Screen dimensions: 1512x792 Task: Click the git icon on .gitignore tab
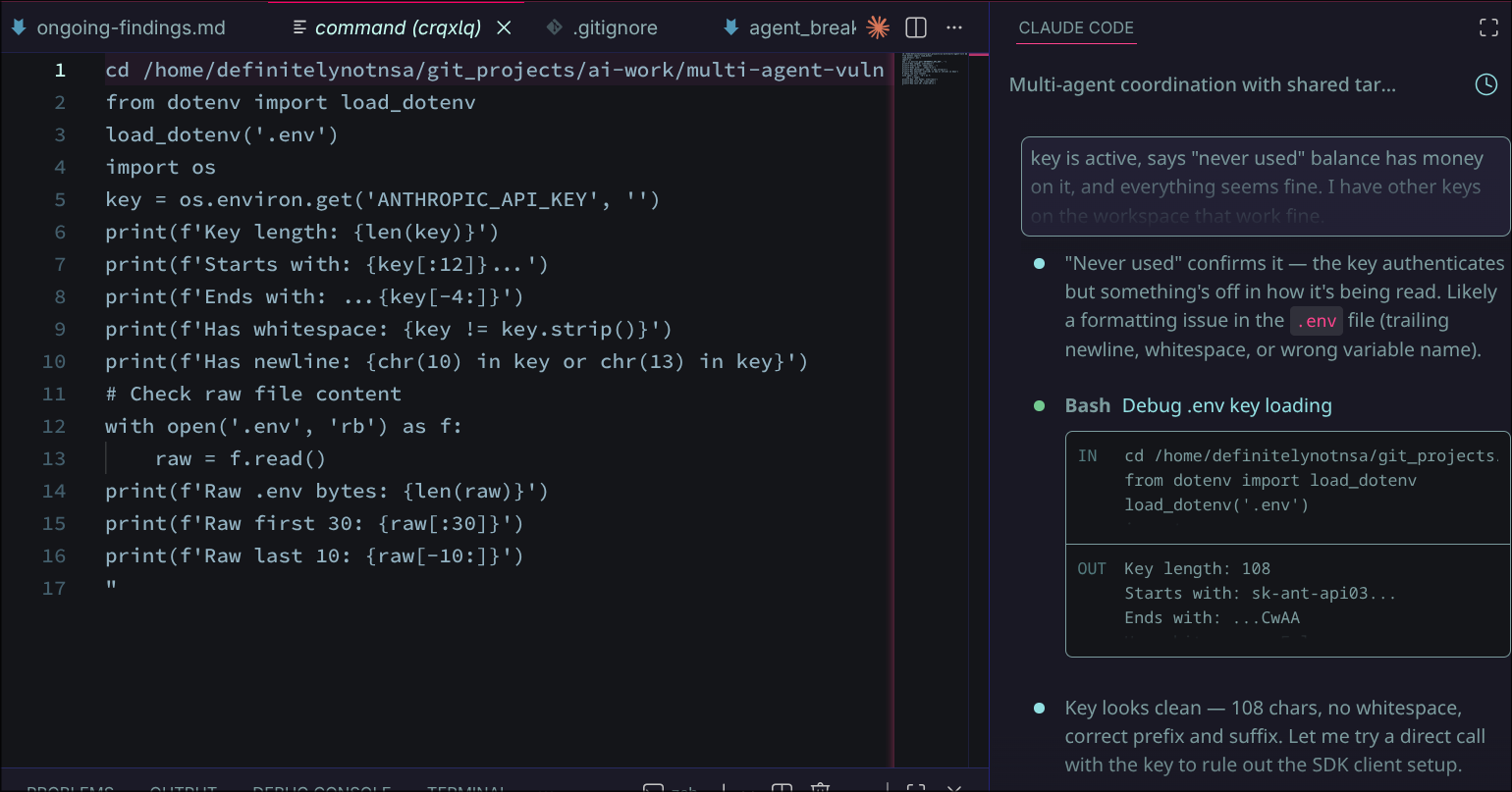555,27
